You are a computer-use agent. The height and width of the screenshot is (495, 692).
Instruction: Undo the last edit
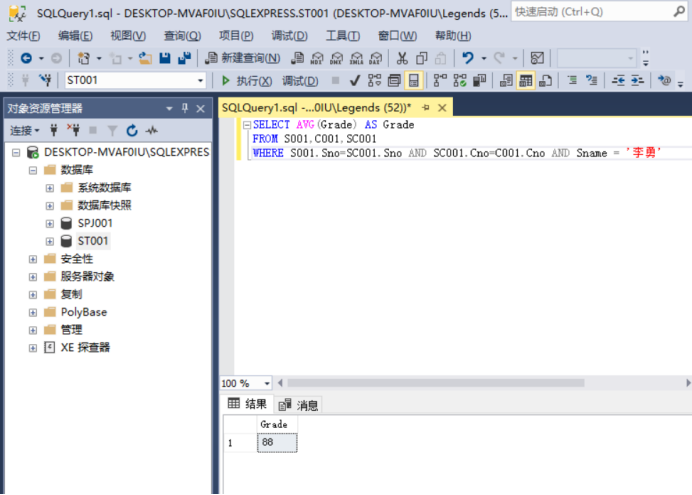coord(468,58)
